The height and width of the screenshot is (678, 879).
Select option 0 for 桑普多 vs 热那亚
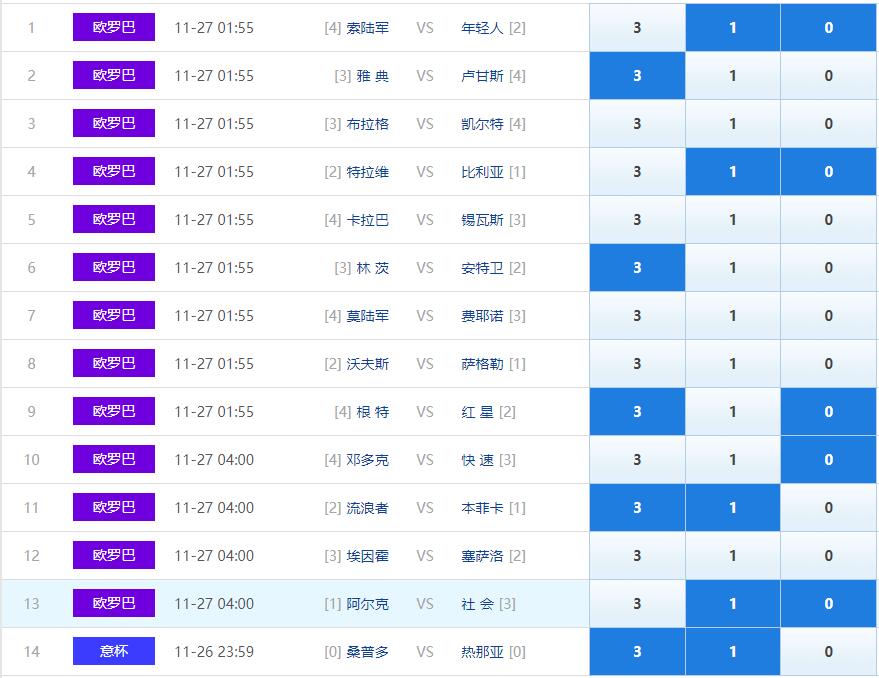click(829, 652)
